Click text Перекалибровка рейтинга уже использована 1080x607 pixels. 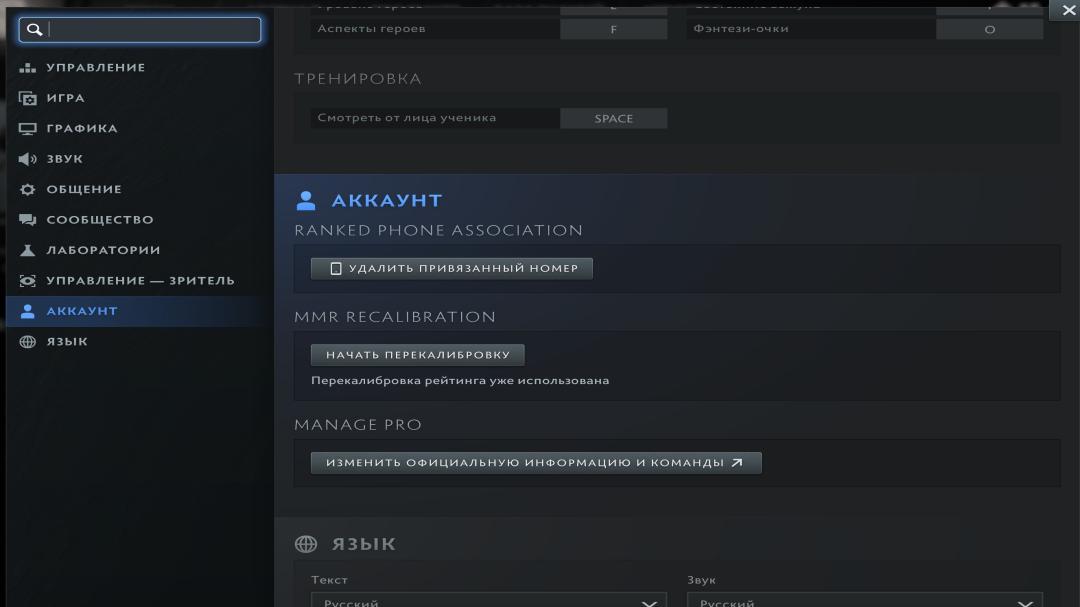click(x=460, y=380)
